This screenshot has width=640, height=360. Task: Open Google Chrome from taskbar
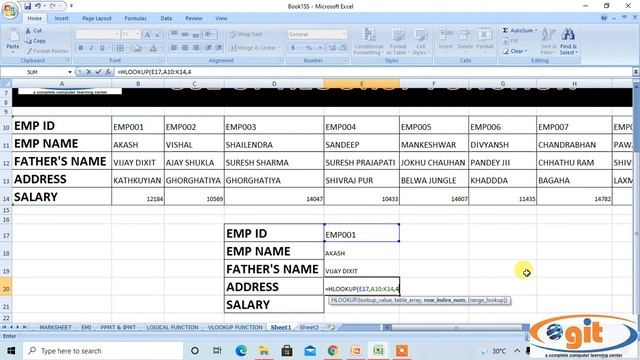(x=333, y=351)
